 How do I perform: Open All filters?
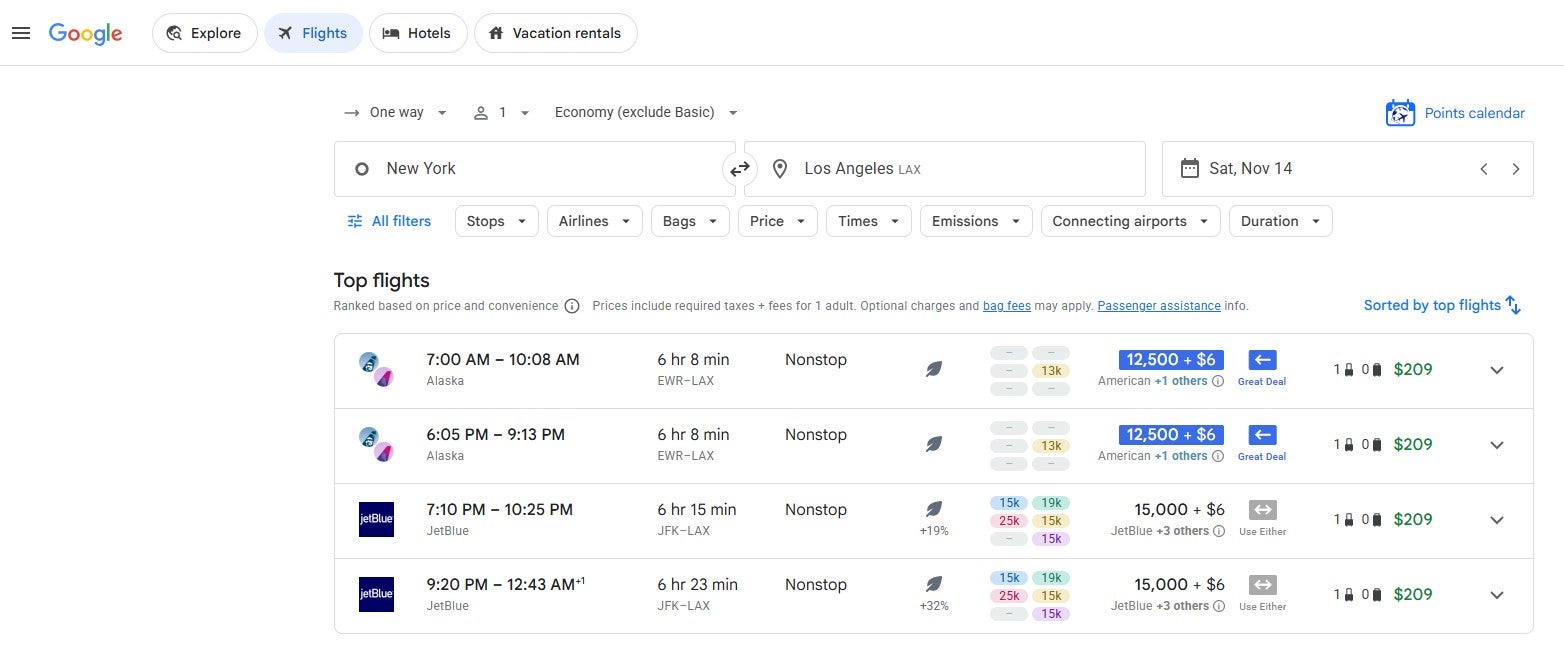[388, 221]
